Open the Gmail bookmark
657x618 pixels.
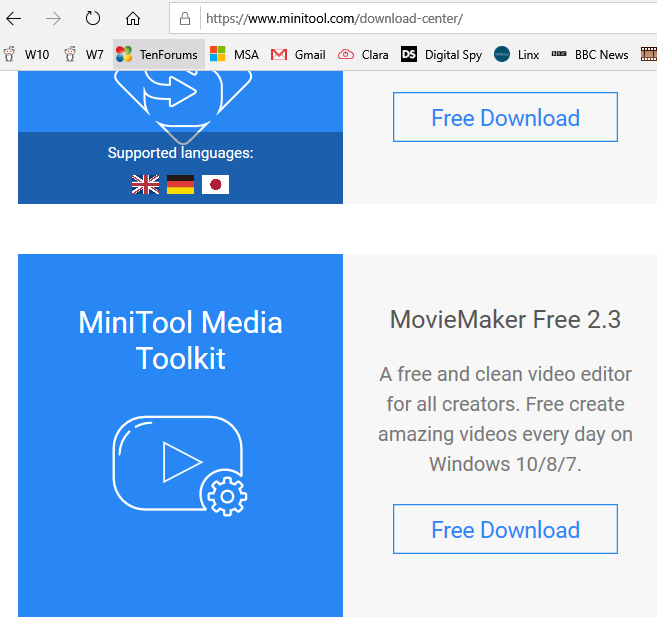(298, 54)
